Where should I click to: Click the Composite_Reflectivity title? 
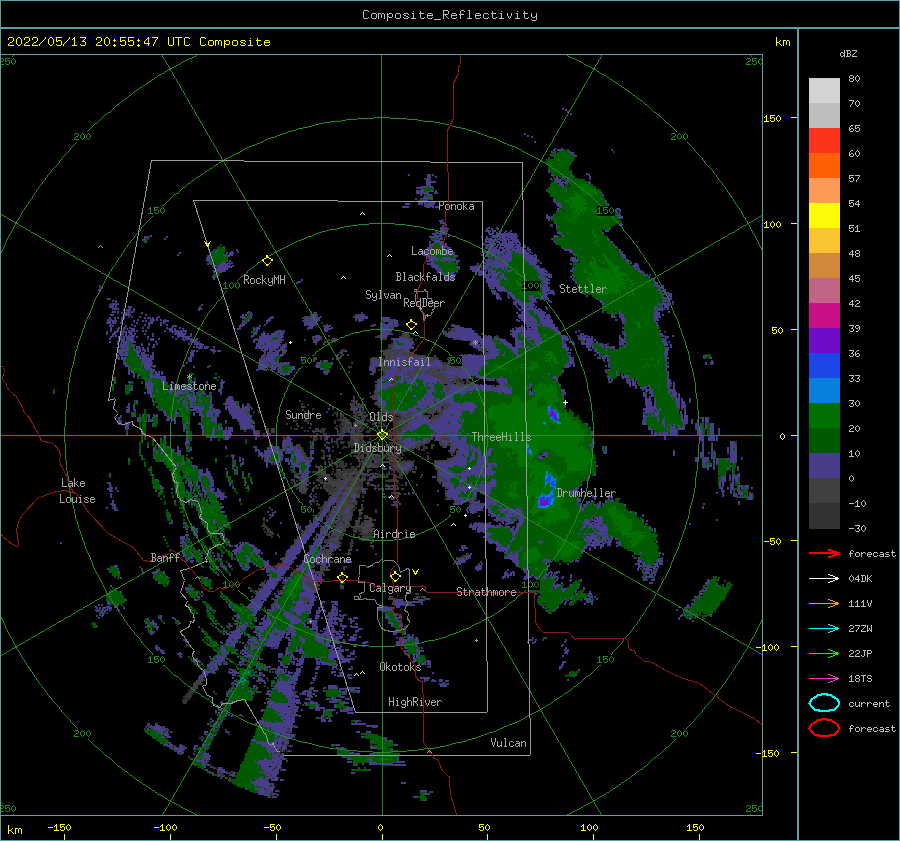point(450,15)
